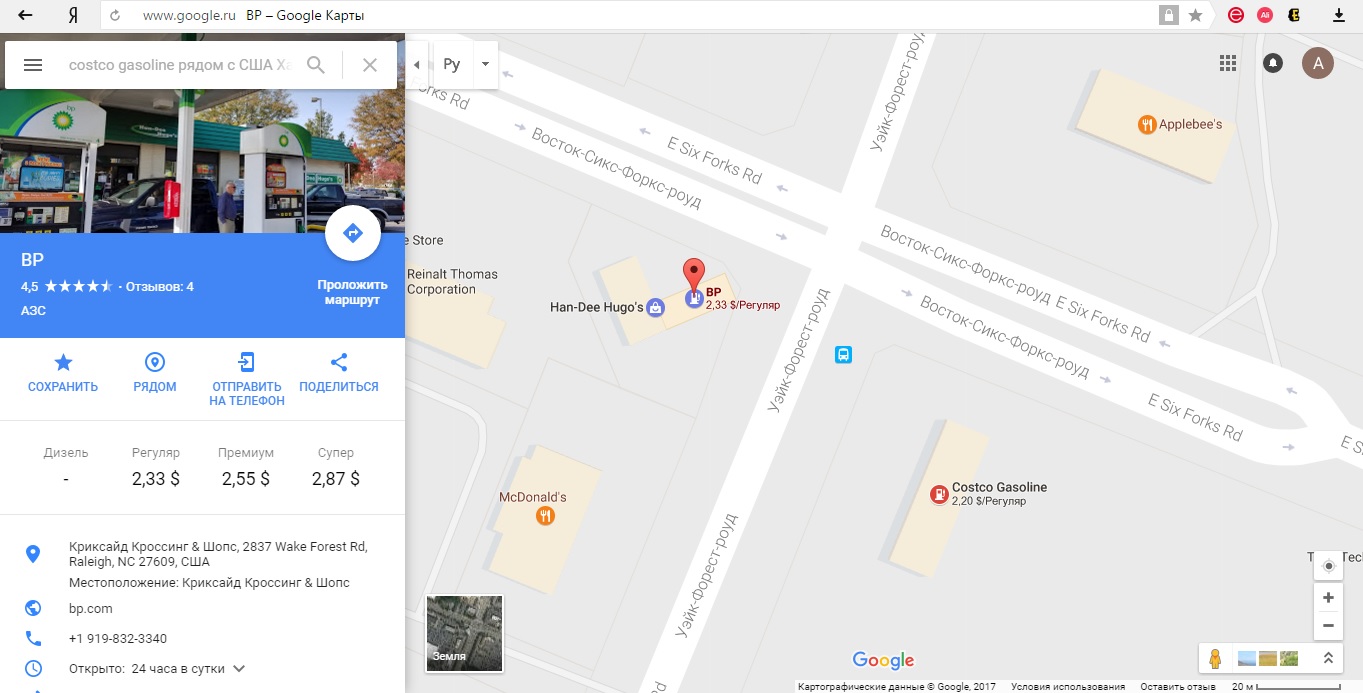
Task: Save BP place with star icon
Action: tap(63, 362)
